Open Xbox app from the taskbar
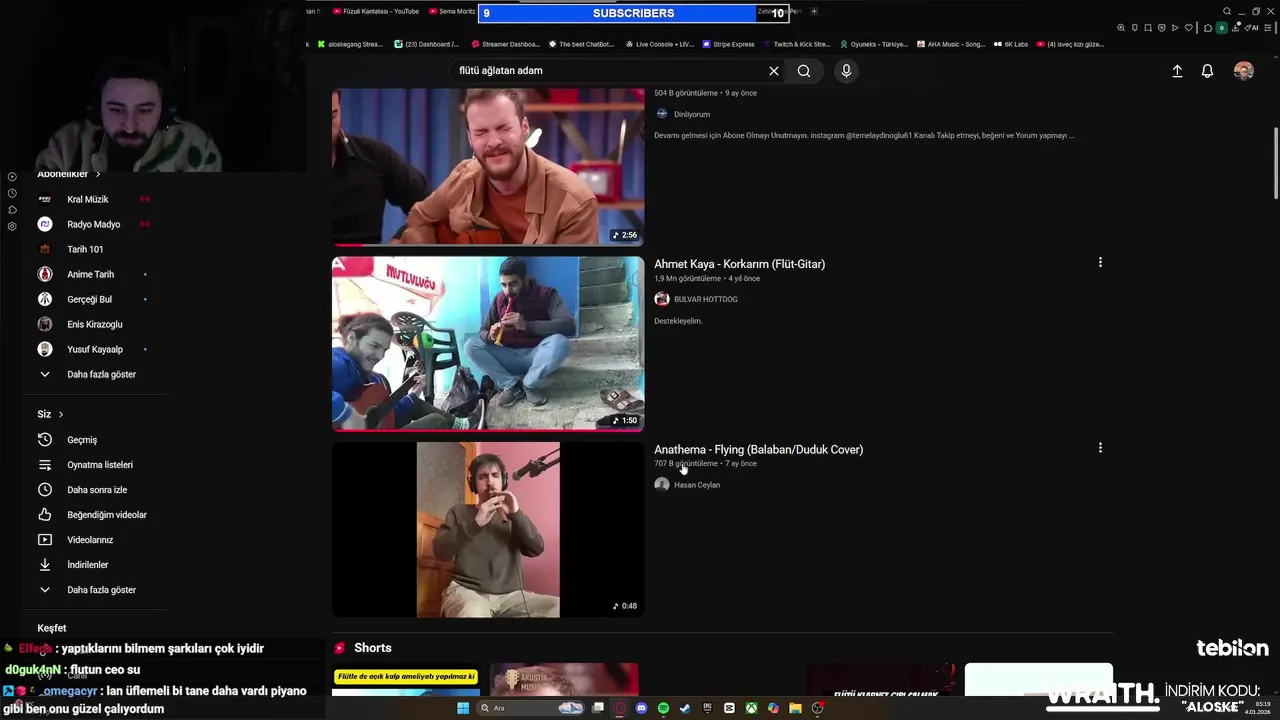1280x720 pixels. (x=751, y=708)
